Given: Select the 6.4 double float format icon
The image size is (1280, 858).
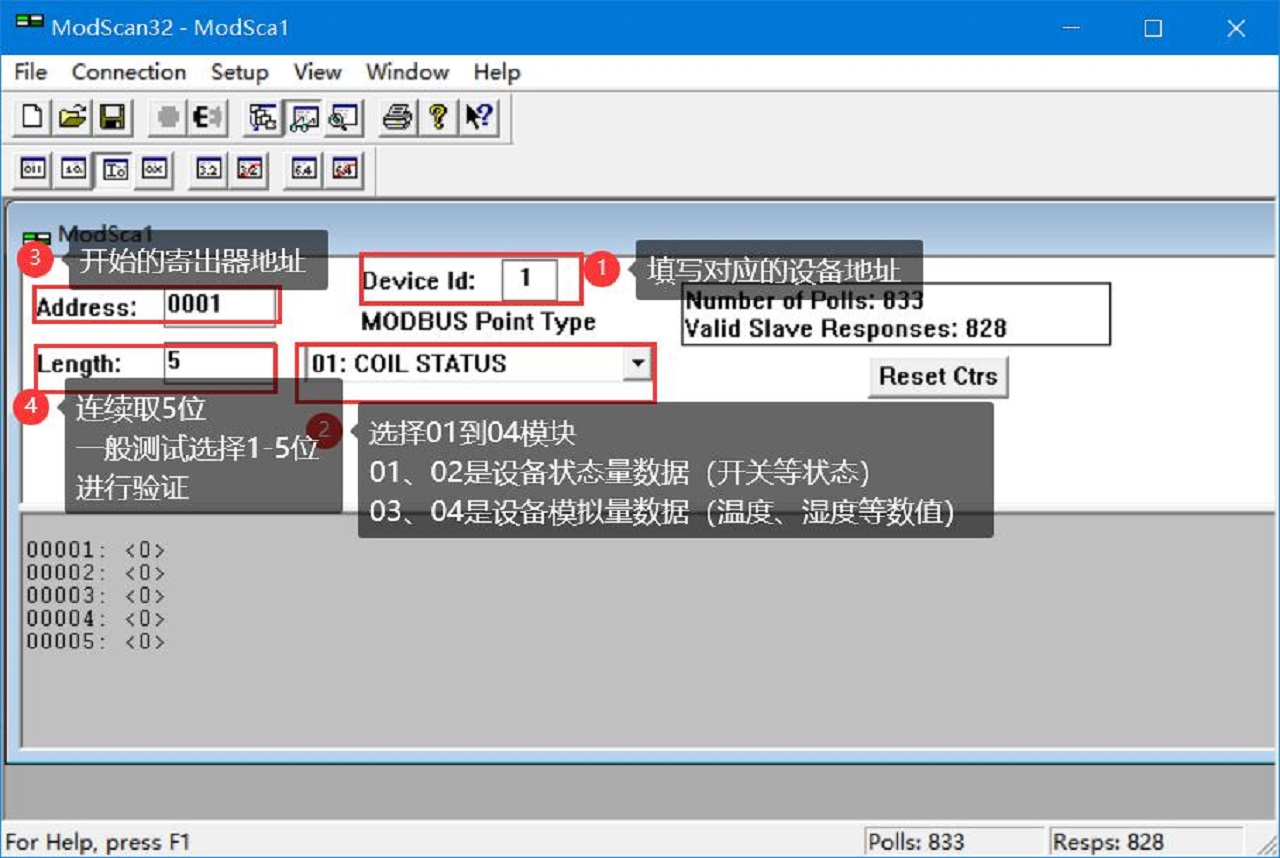Looking at the screenshot, I should click(304, 170).
